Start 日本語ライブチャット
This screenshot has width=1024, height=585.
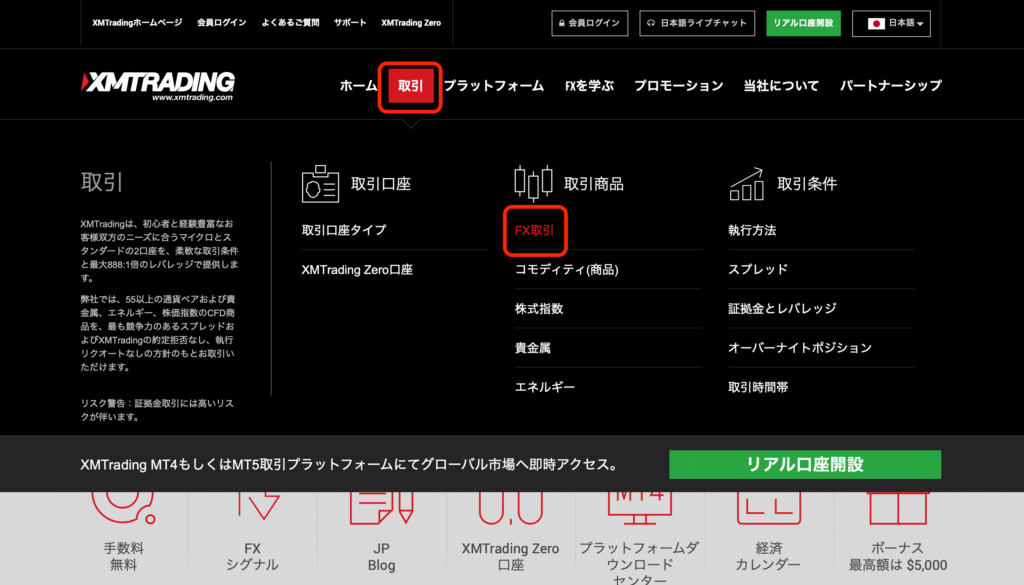tap(697, 23)
